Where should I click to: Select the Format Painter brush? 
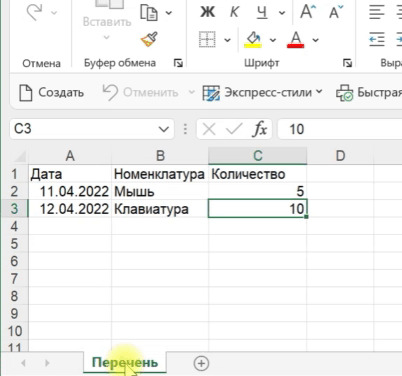tap(149, 40)
